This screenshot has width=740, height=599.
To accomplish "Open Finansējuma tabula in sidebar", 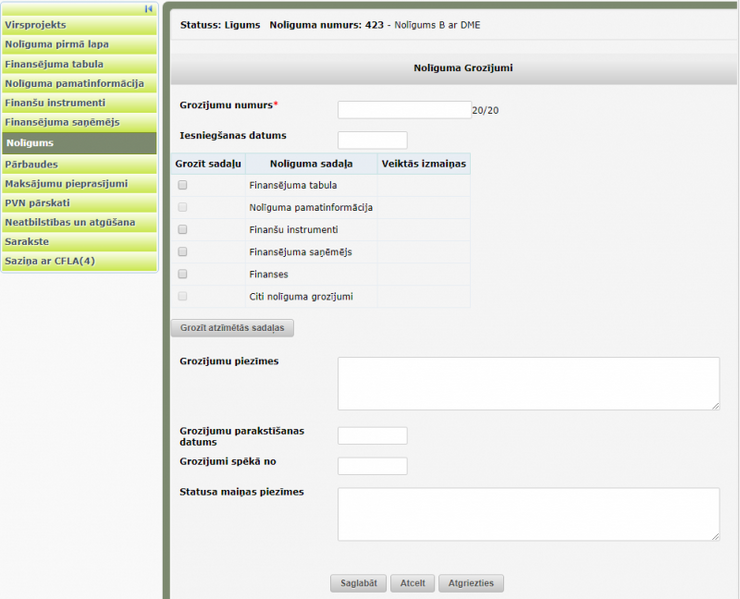I will tap(79, 64).
